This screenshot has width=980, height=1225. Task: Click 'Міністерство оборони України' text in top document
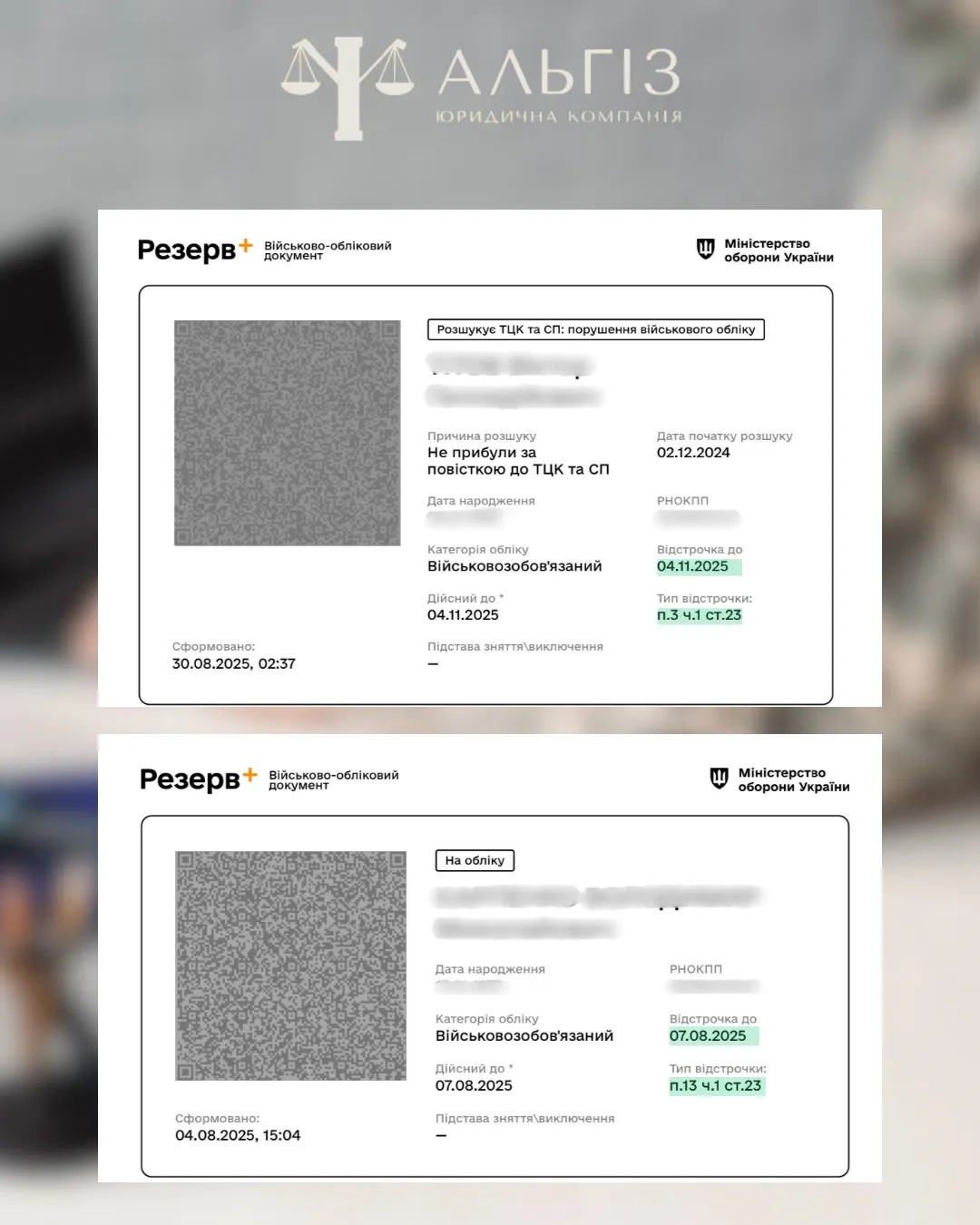[x=779, y=250]
